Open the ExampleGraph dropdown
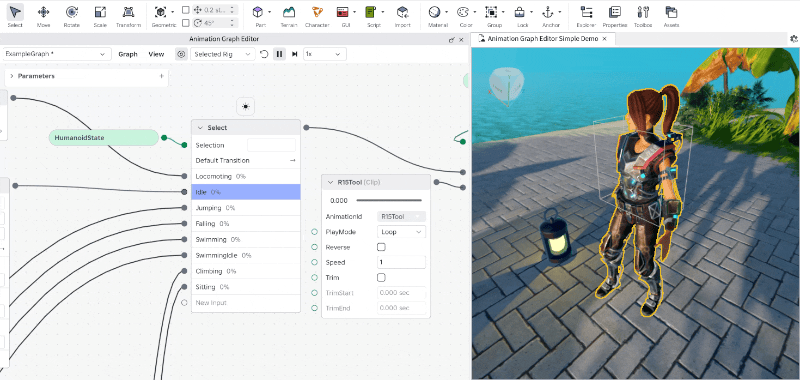 pyautogui.click(x=56, y=54)
